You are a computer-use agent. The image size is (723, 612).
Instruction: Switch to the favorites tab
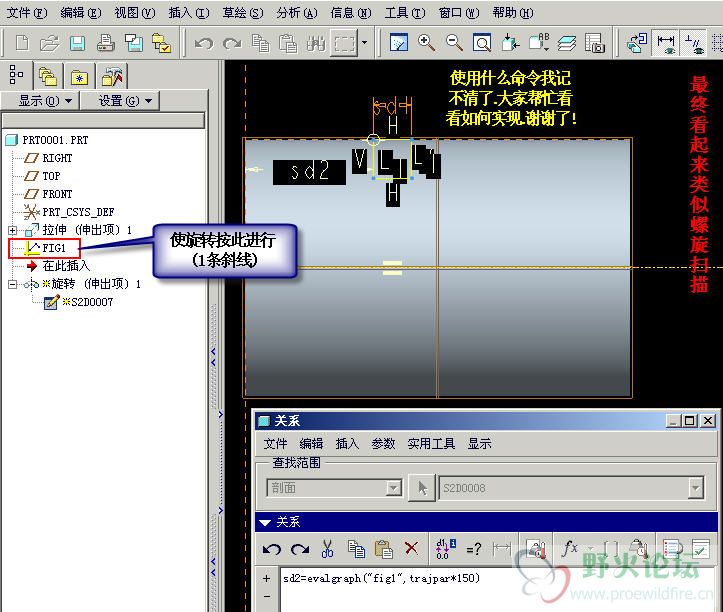pyautogui.click(x=79, y=76)
